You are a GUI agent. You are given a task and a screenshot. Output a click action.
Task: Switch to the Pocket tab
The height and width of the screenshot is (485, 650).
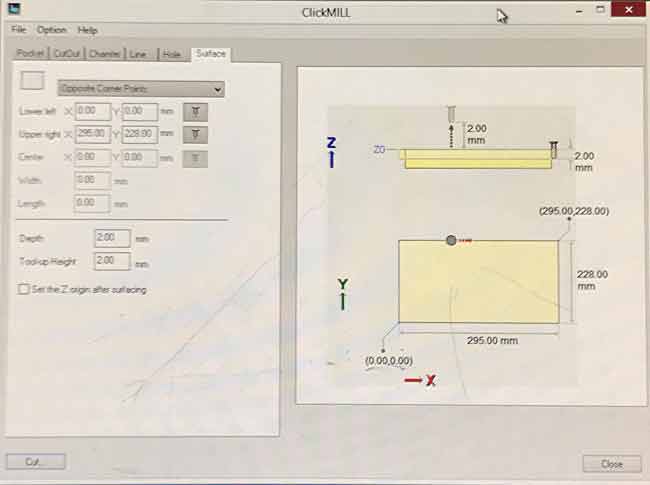pos(30,53)
